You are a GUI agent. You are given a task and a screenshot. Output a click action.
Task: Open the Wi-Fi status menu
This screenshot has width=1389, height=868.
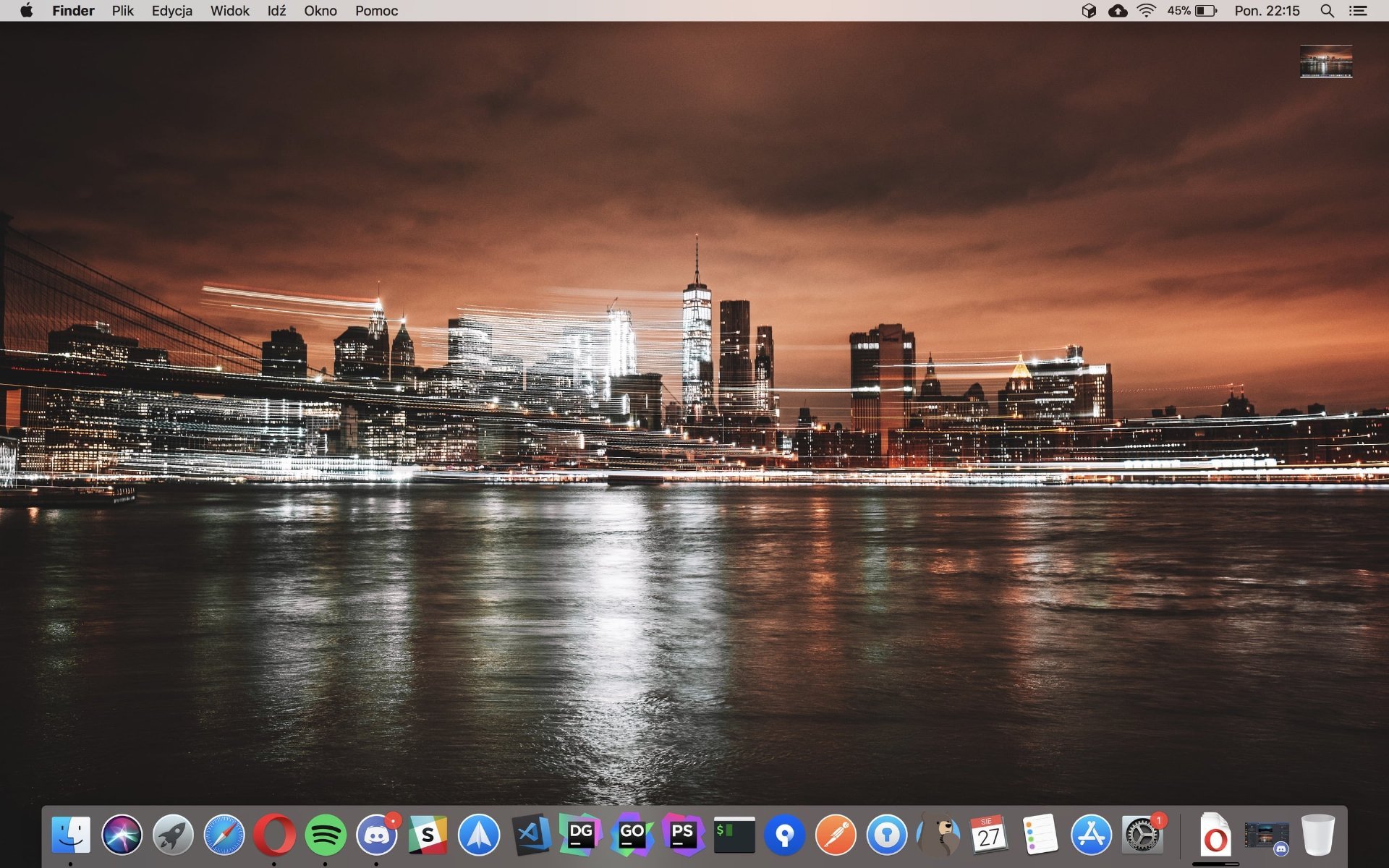coord(1147,11)
